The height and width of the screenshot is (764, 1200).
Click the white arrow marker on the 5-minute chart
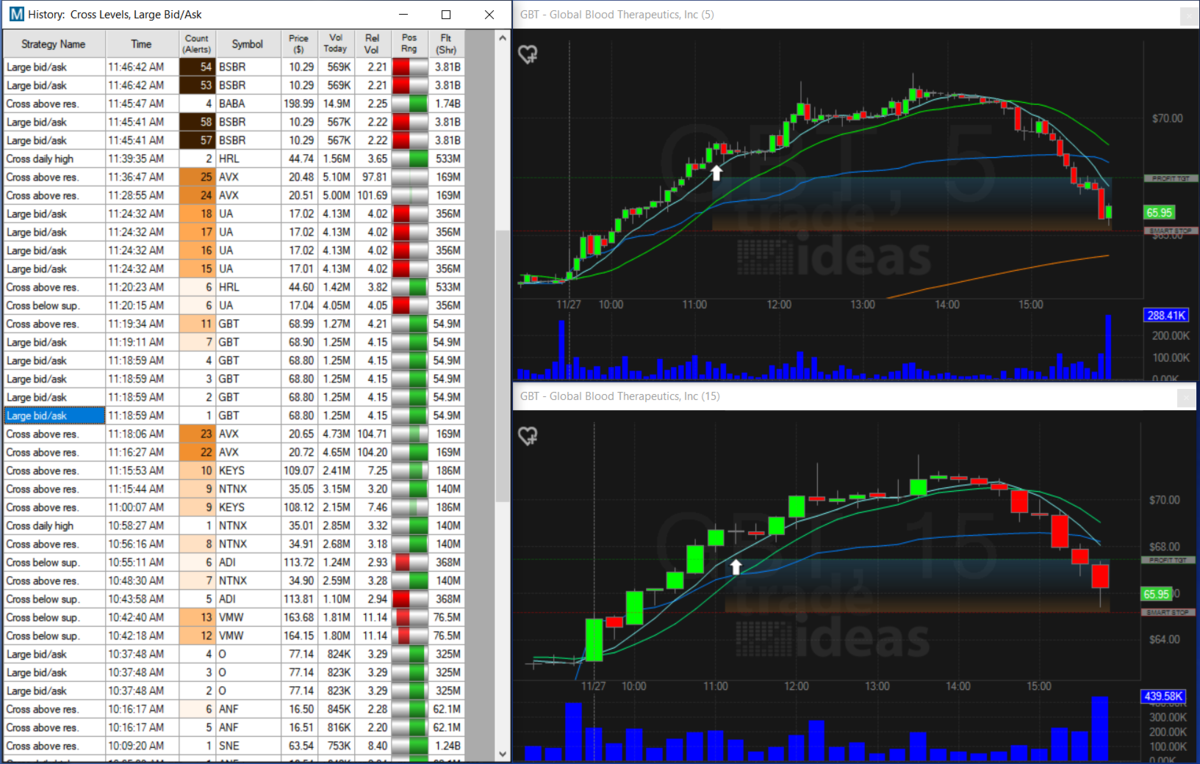click(x=716, y=172)
